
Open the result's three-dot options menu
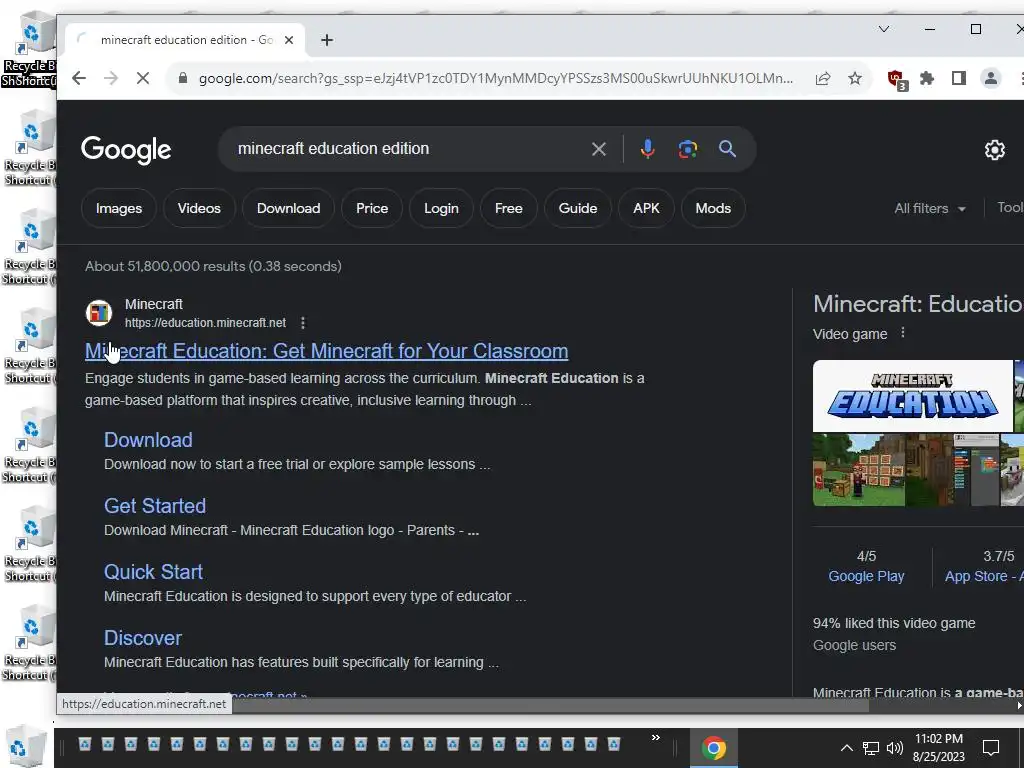[x=303, y=323]
